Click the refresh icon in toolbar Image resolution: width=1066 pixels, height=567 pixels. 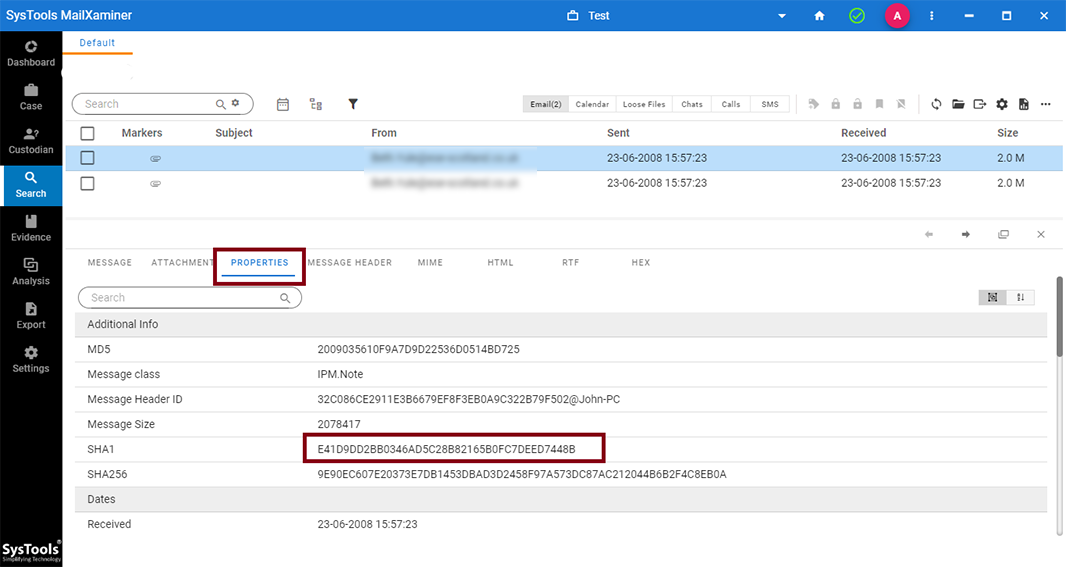point(936,104)
